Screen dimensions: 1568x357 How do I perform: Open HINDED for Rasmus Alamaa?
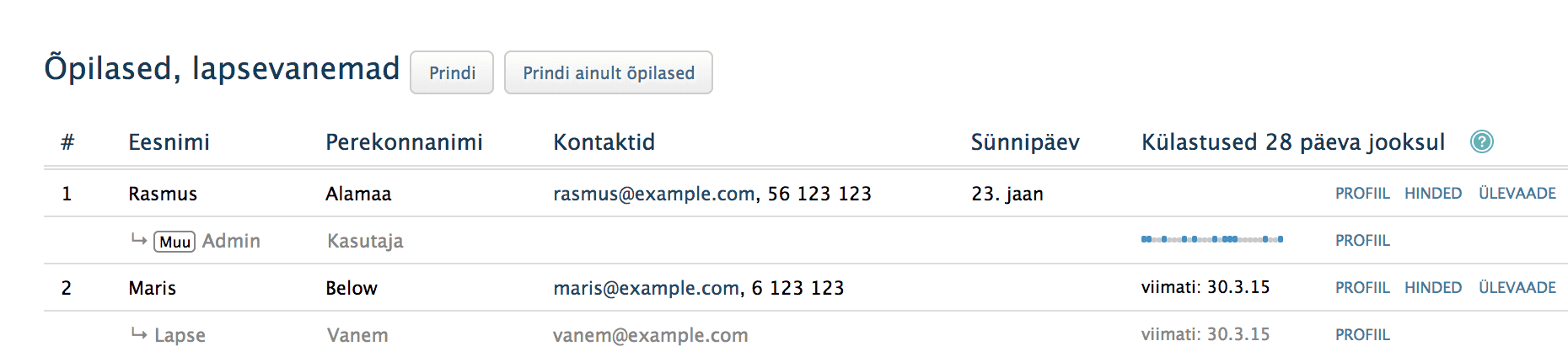[x=1432, y=194]
